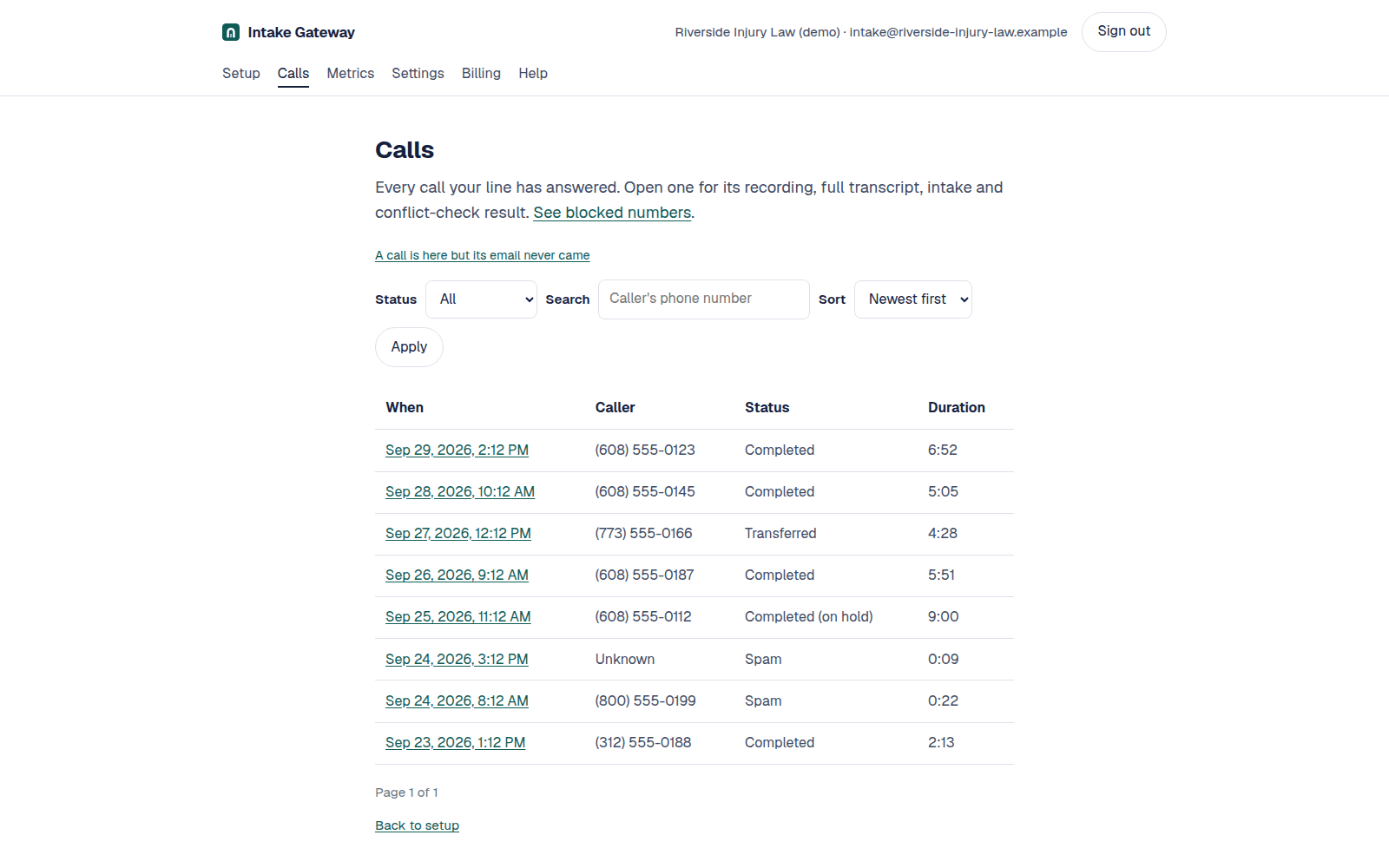Click the Intake Gateway logo icon
The height and width of the screenshot is (868, 1389).
coord(231,32)
